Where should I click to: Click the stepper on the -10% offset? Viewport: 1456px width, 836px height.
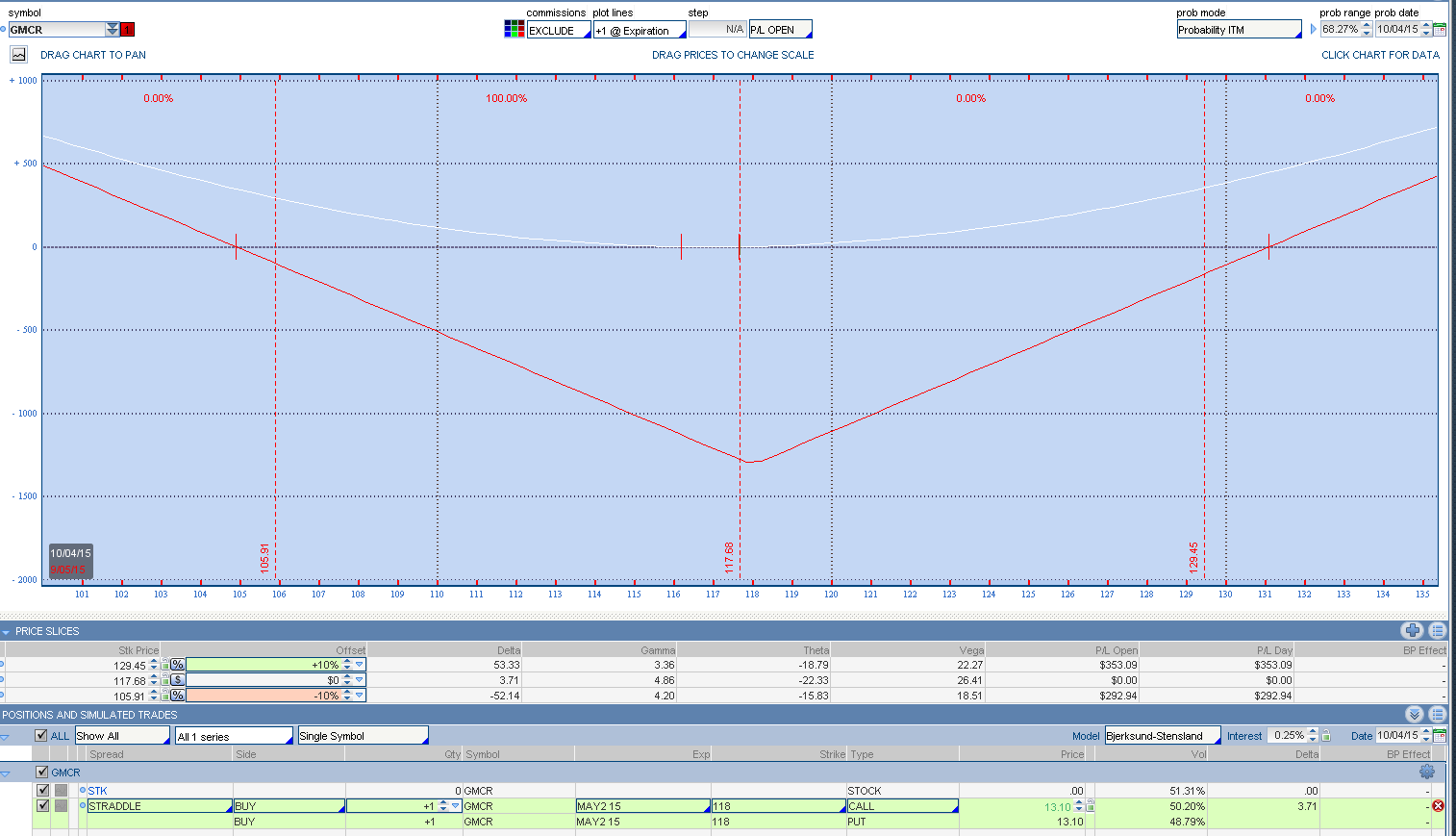point(347,696)
